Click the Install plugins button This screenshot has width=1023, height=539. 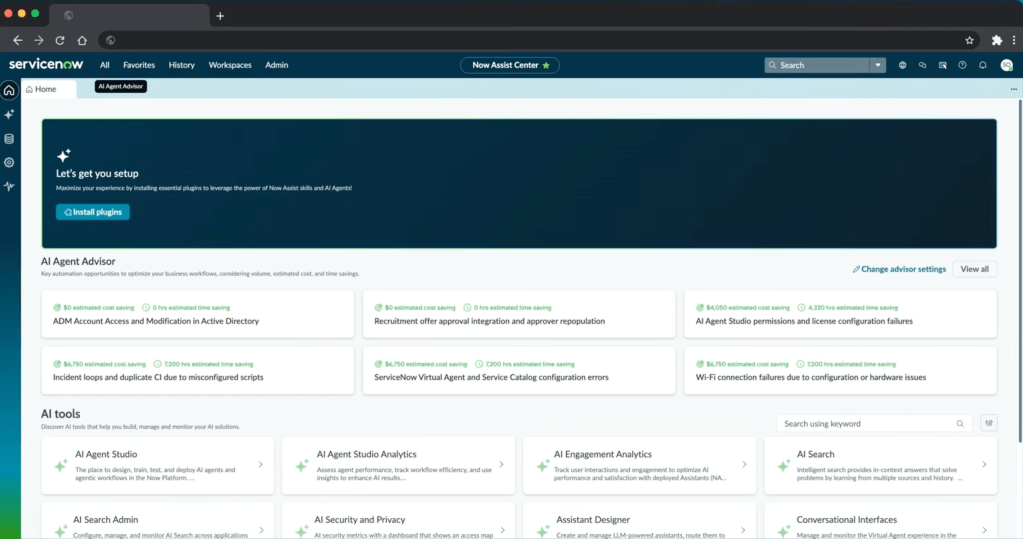click(x=93, y=212)
